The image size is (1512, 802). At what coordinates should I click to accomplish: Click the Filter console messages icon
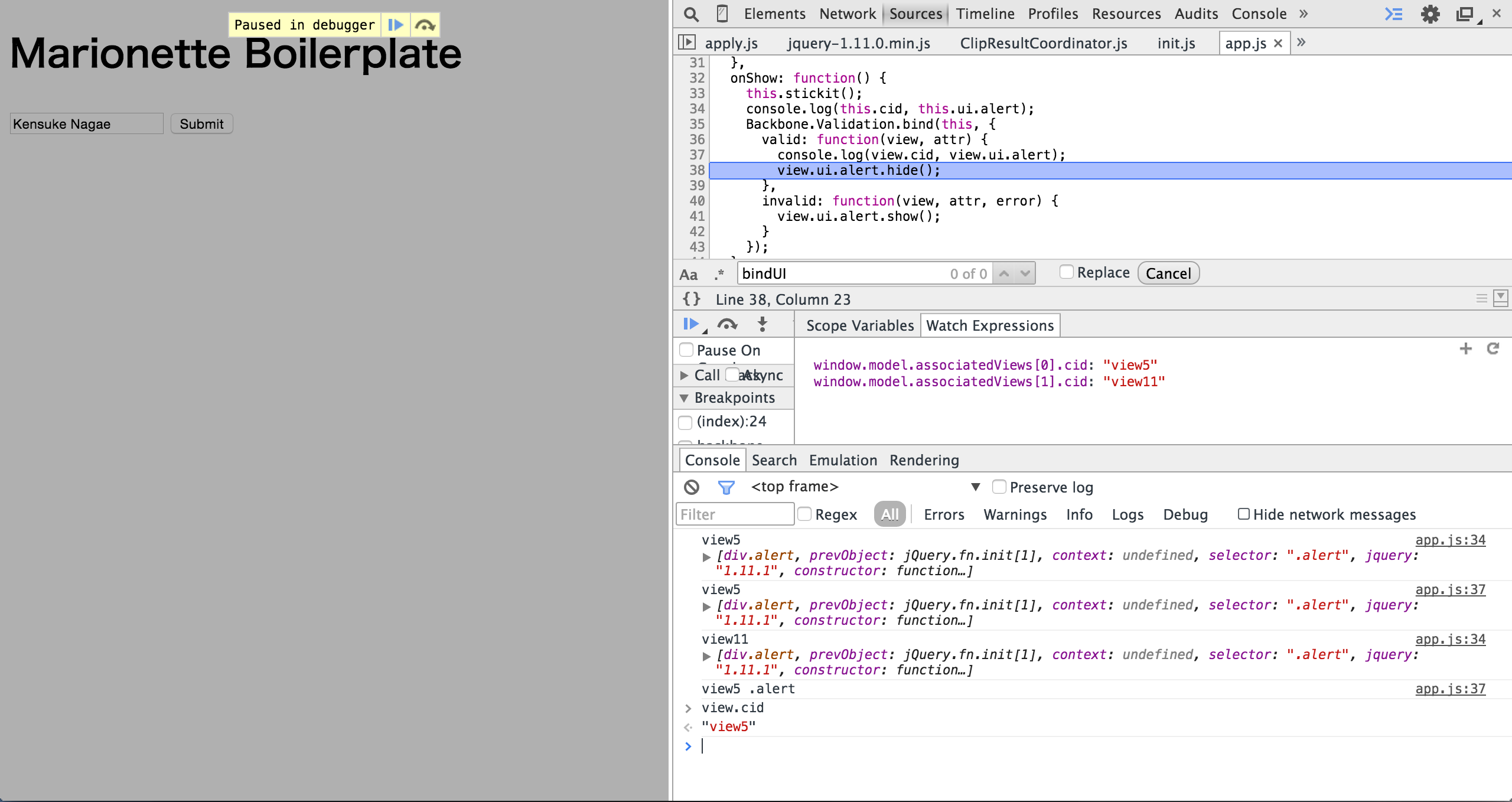[726, 487]
